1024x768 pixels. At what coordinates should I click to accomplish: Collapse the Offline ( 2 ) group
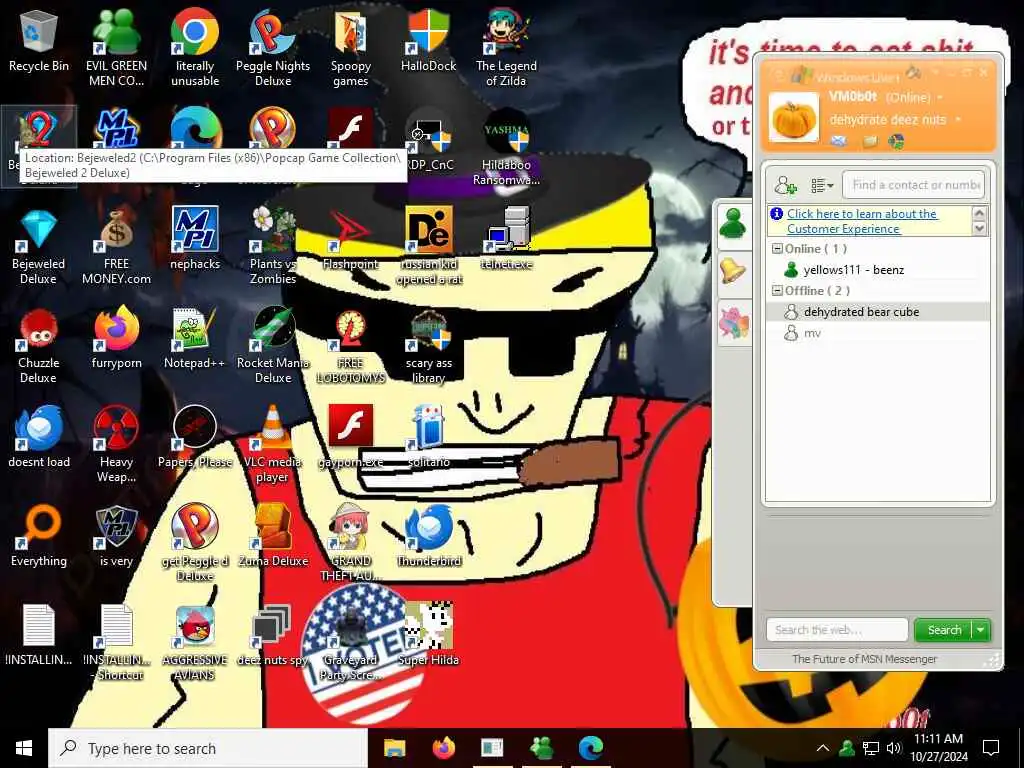pyautogui.click(x=777, y=291)
